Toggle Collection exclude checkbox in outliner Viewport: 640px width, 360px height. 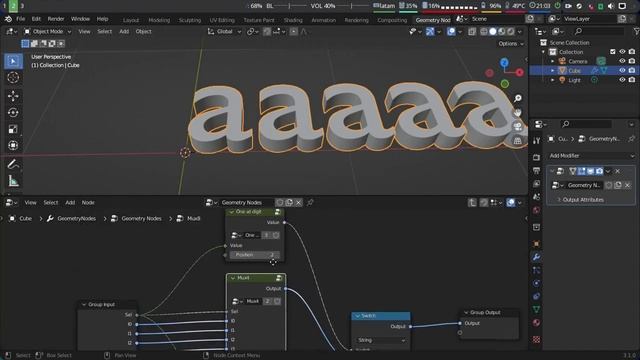(x=613, y=52)
